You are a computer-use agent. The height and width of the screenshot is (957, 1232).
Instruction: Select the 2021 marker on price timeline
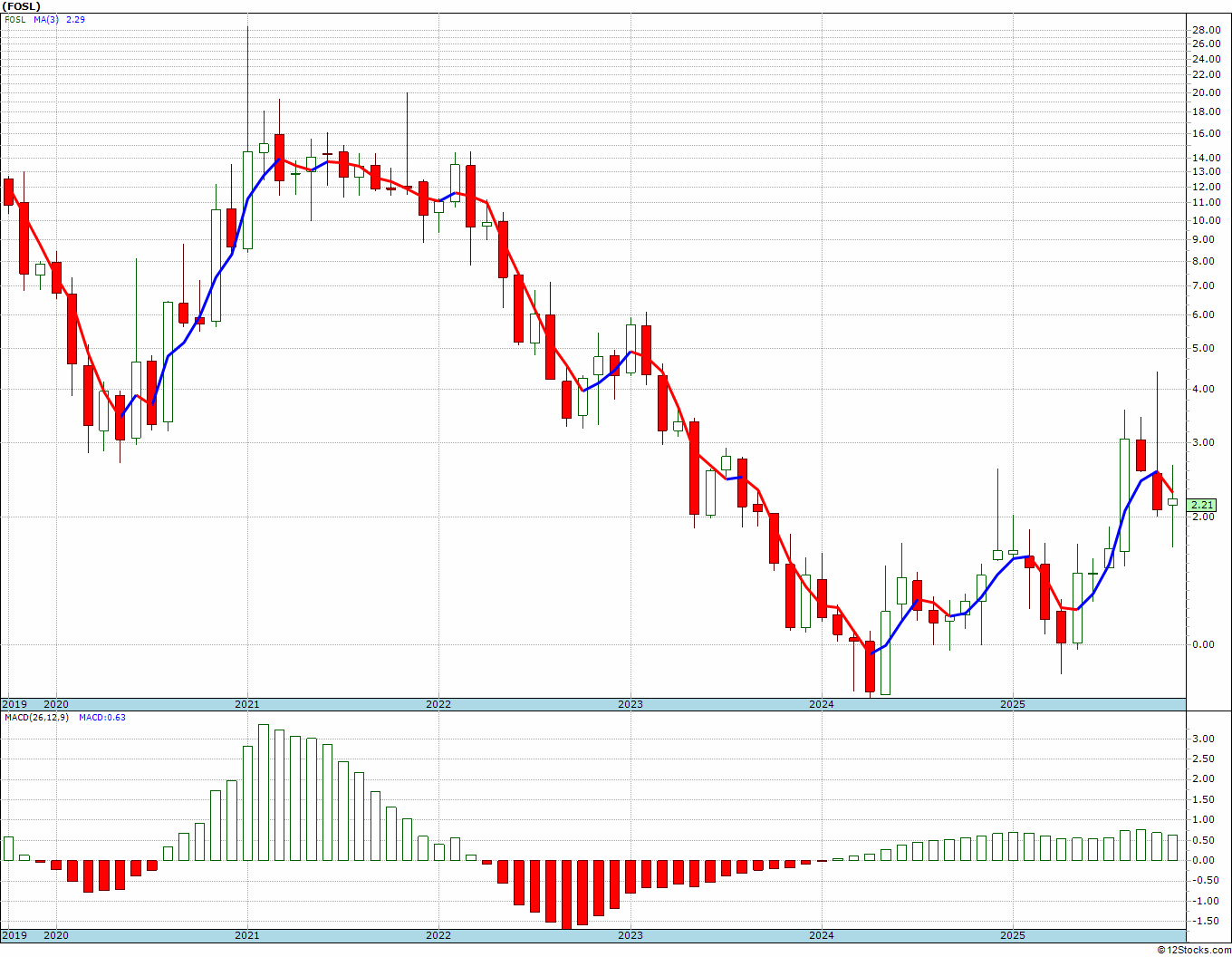(x=247, y=704)
